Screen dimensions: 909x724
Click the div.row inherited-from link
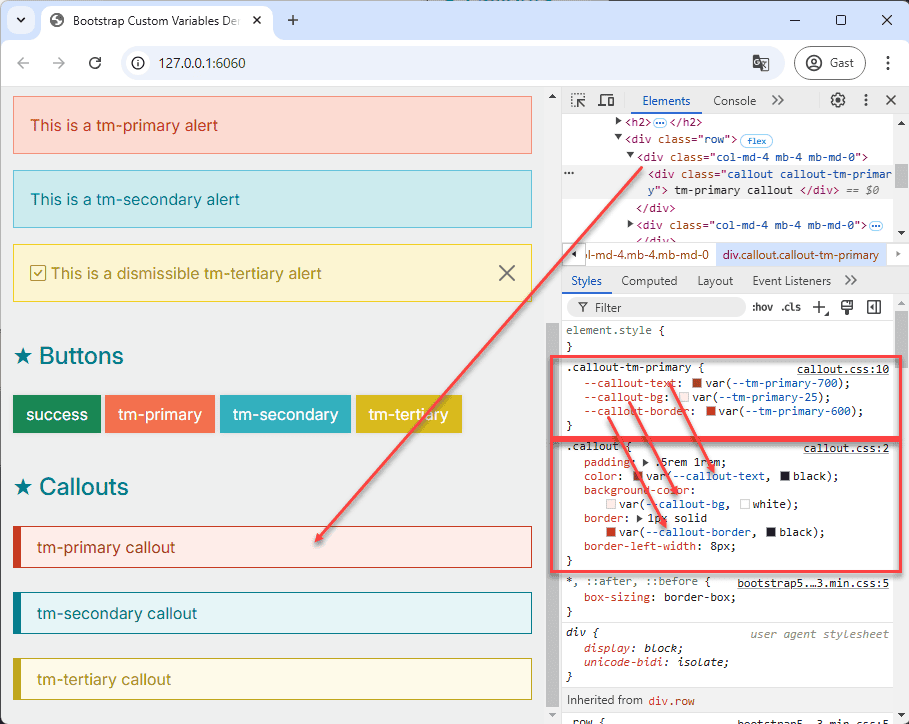tap(671, 701)
